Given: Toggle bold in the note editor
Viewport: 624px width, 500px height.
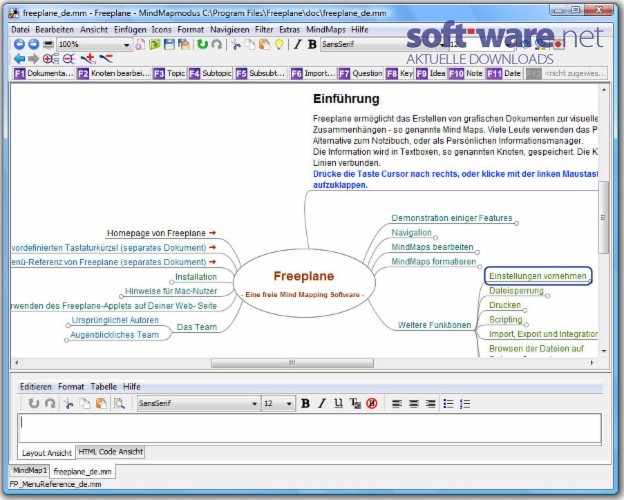Looking at the screenshot, I should pyautogui.click(x=305, y=404).
